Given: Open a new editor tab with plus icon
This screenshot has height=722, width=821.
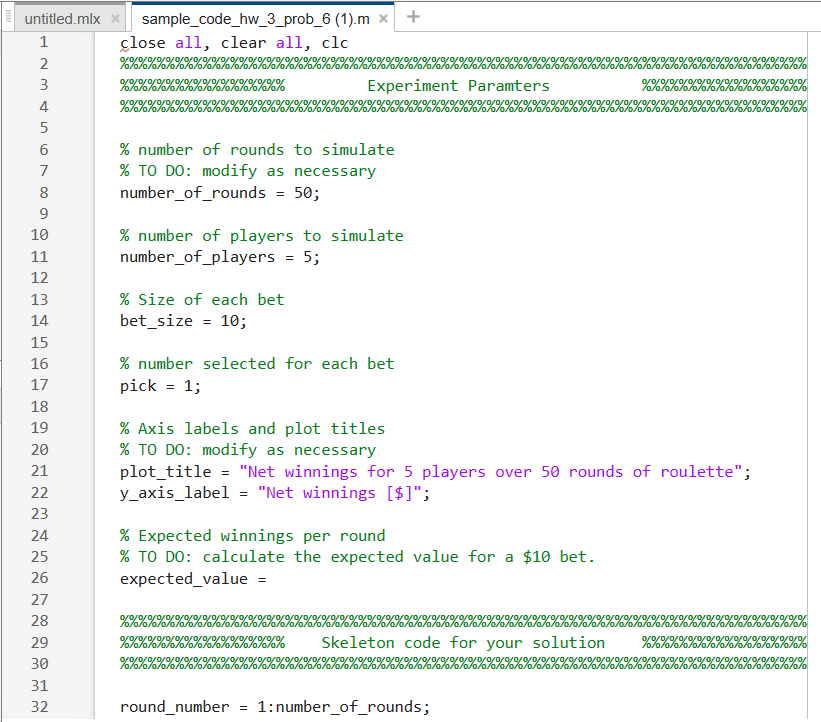Looking at the screenshot, I should (413, 17).
